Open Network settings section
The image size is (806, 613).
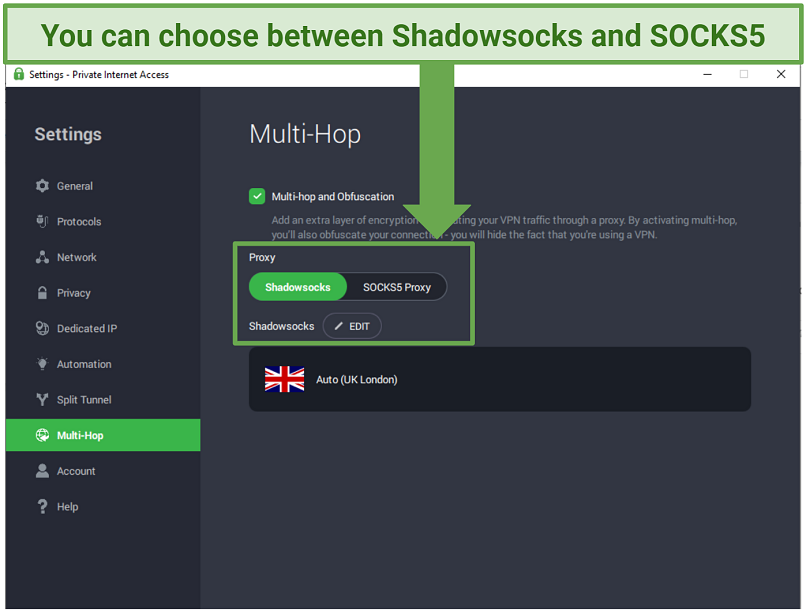[x=103, y=257]
